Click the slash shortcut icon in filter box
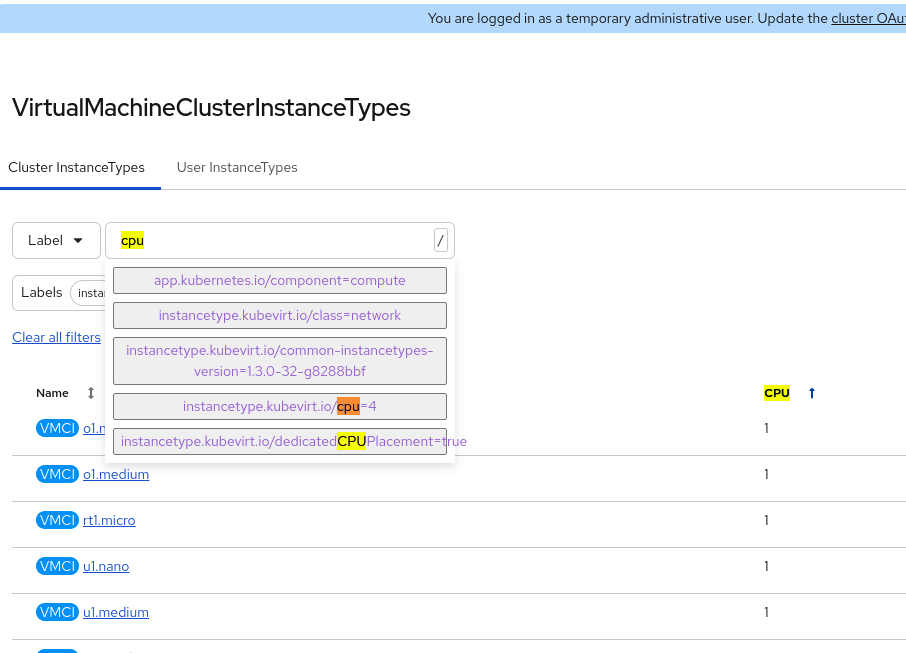 tap(440, 241)
